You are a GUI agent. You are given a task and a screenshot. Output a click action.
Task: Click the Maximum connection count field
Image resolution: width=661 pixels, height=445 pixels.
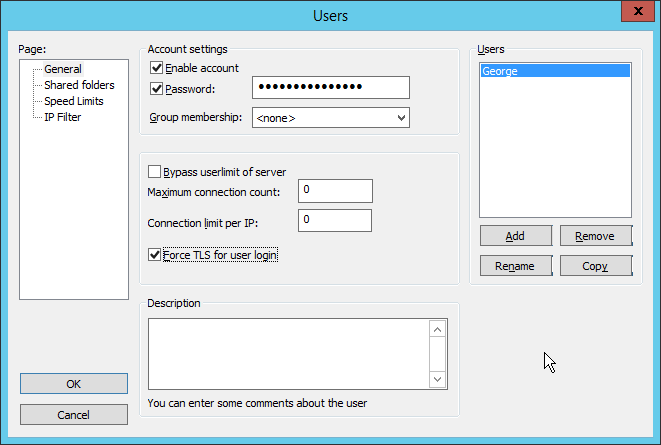click(335, 191)
